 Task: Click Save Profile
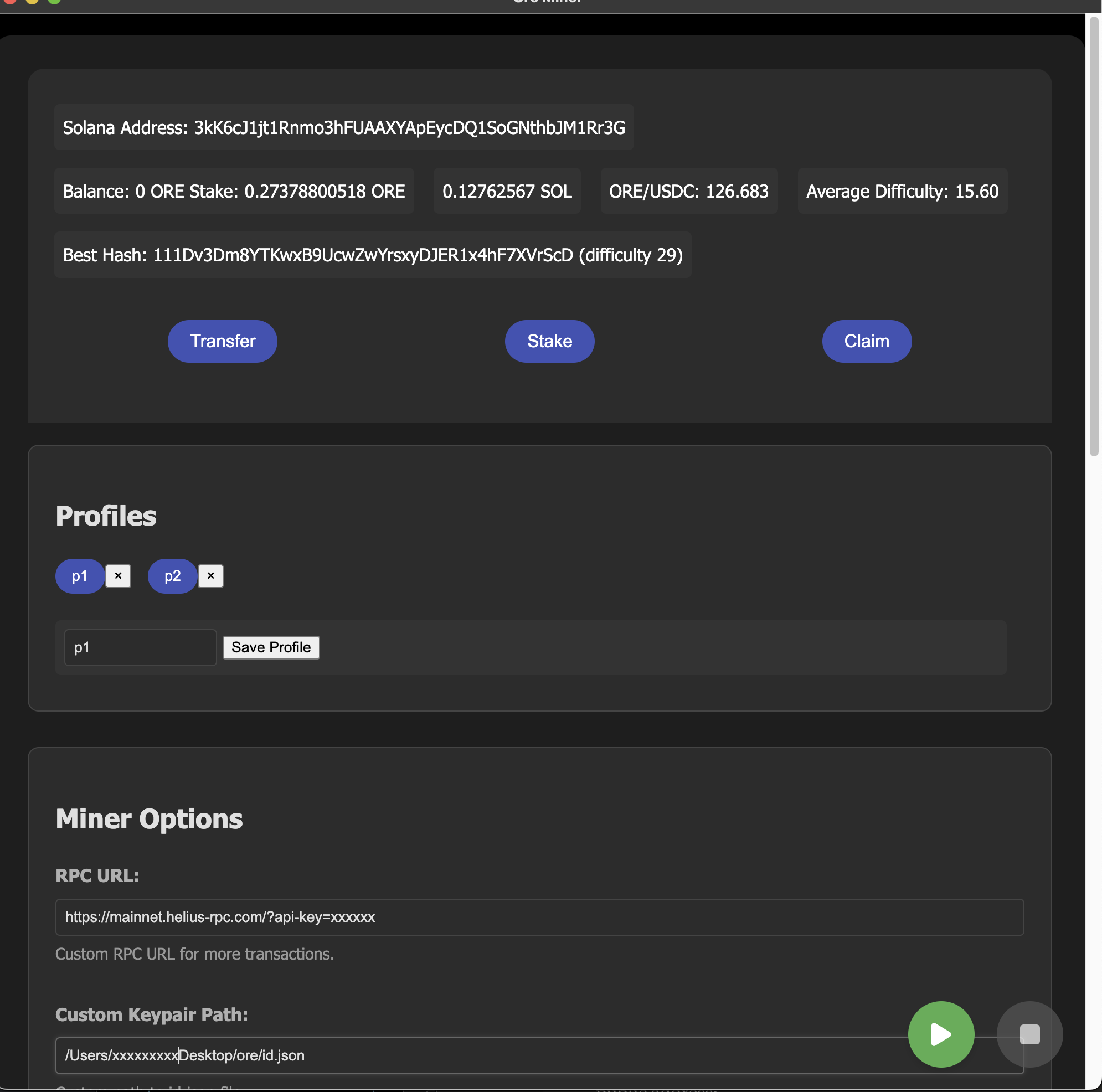click(x=271, y=647)
